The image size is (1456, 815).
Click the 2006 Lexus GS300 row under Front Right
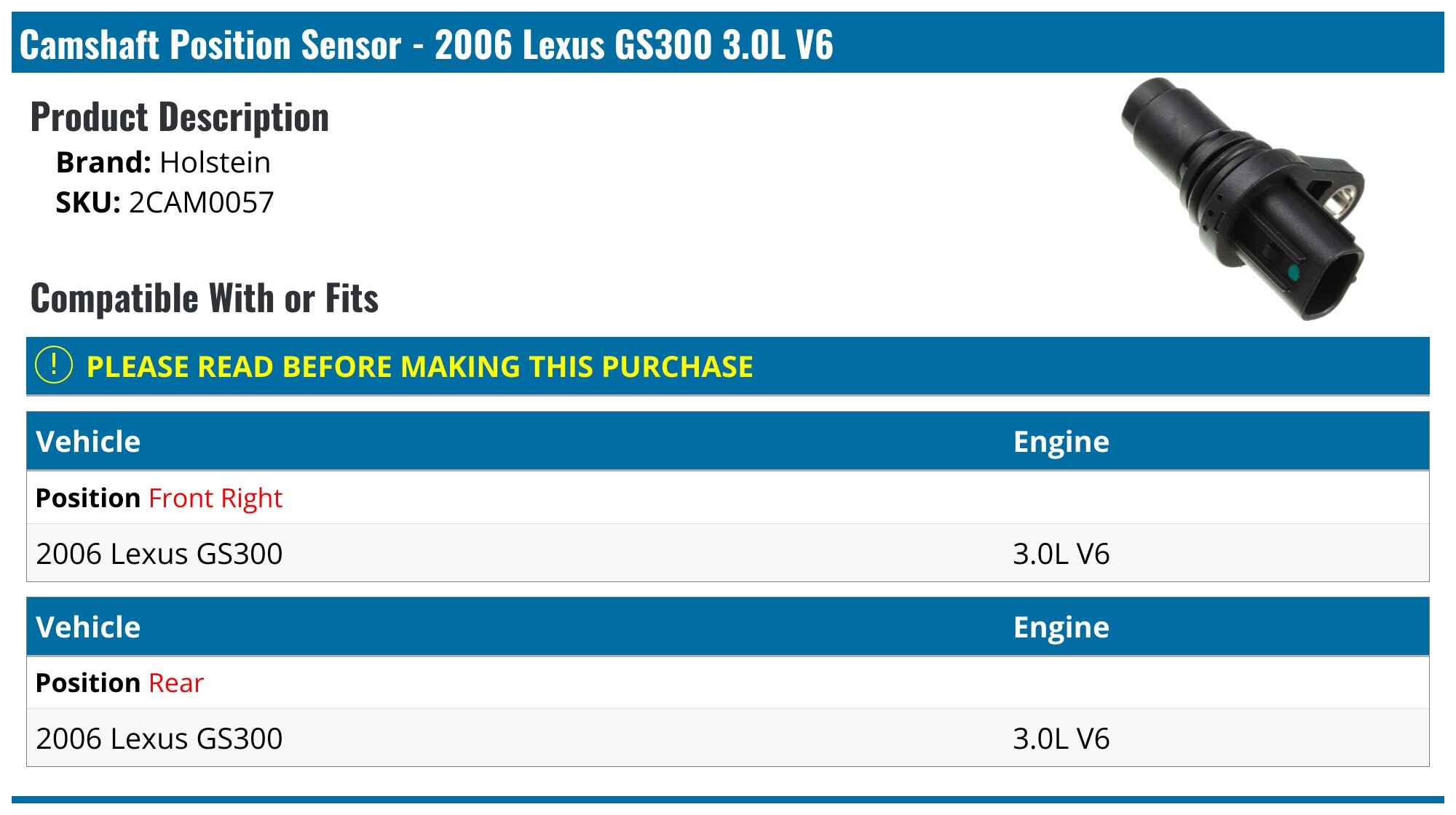click(x=159, y=554)
